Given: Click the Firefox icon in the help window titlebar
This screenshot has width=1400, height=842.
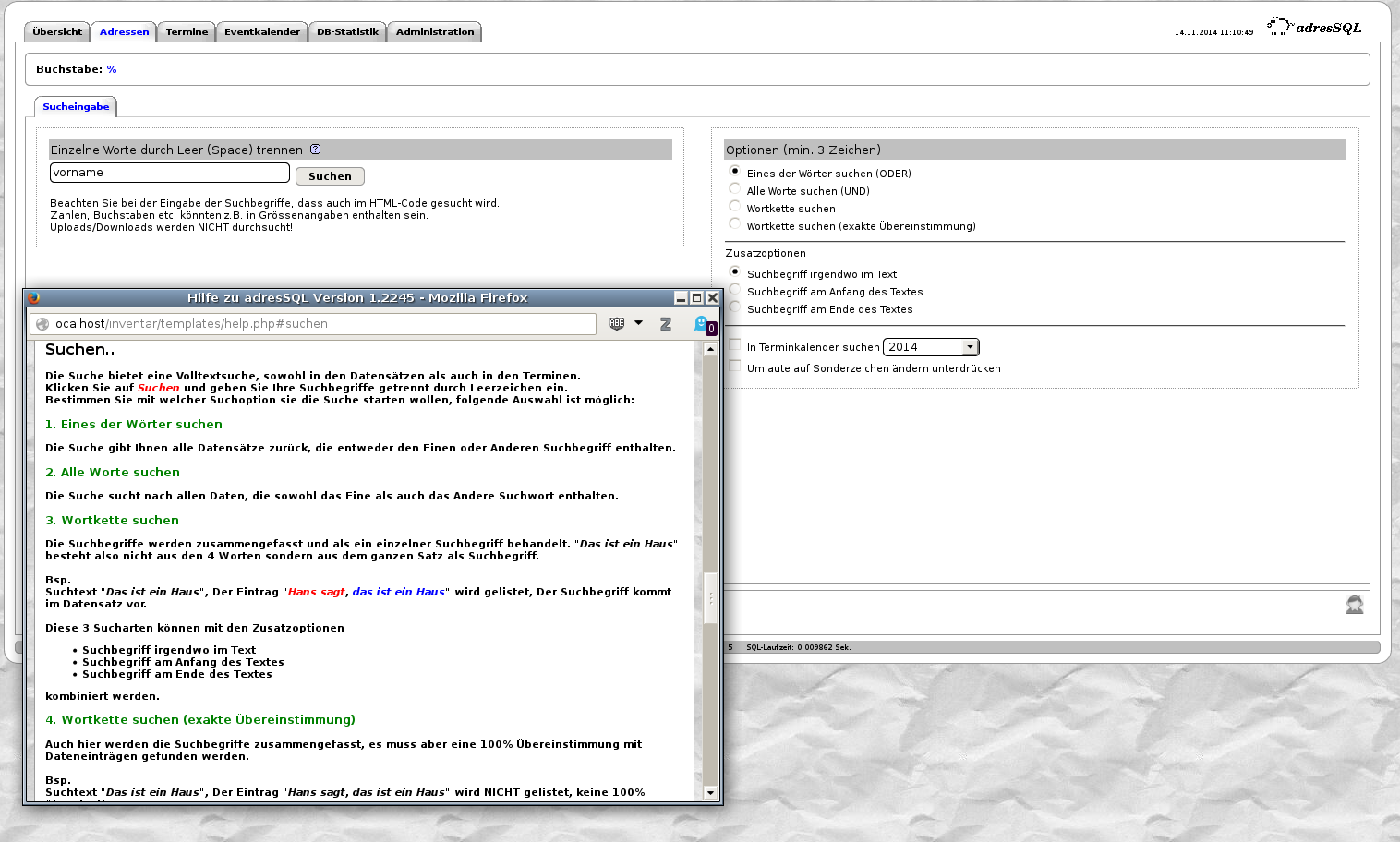Looking at the screenshot, I should pyautogui.click(x=33, y=297).
